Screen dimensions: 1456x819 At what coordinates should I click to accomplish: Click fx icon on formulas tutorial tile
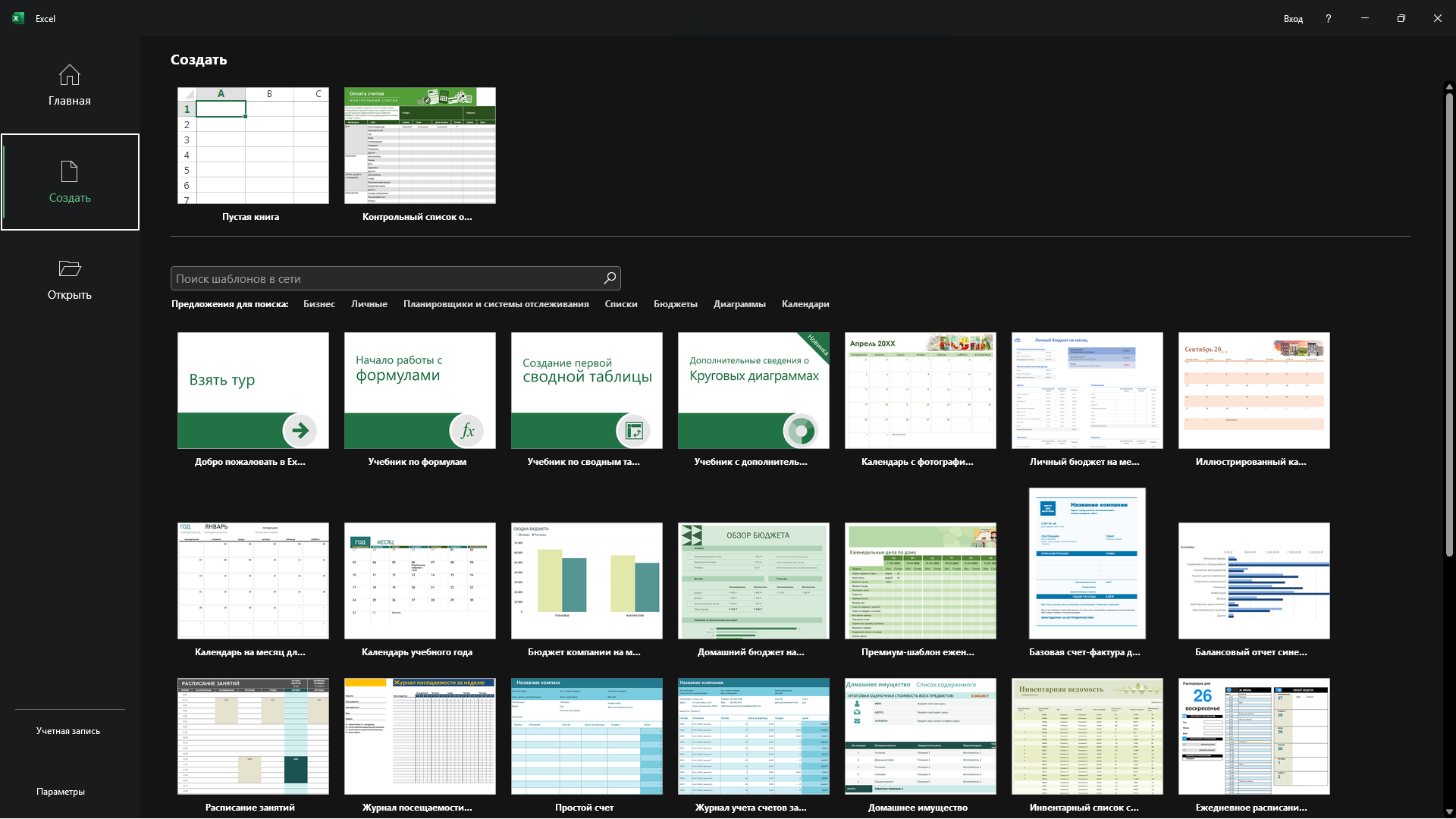click(467, 431)
